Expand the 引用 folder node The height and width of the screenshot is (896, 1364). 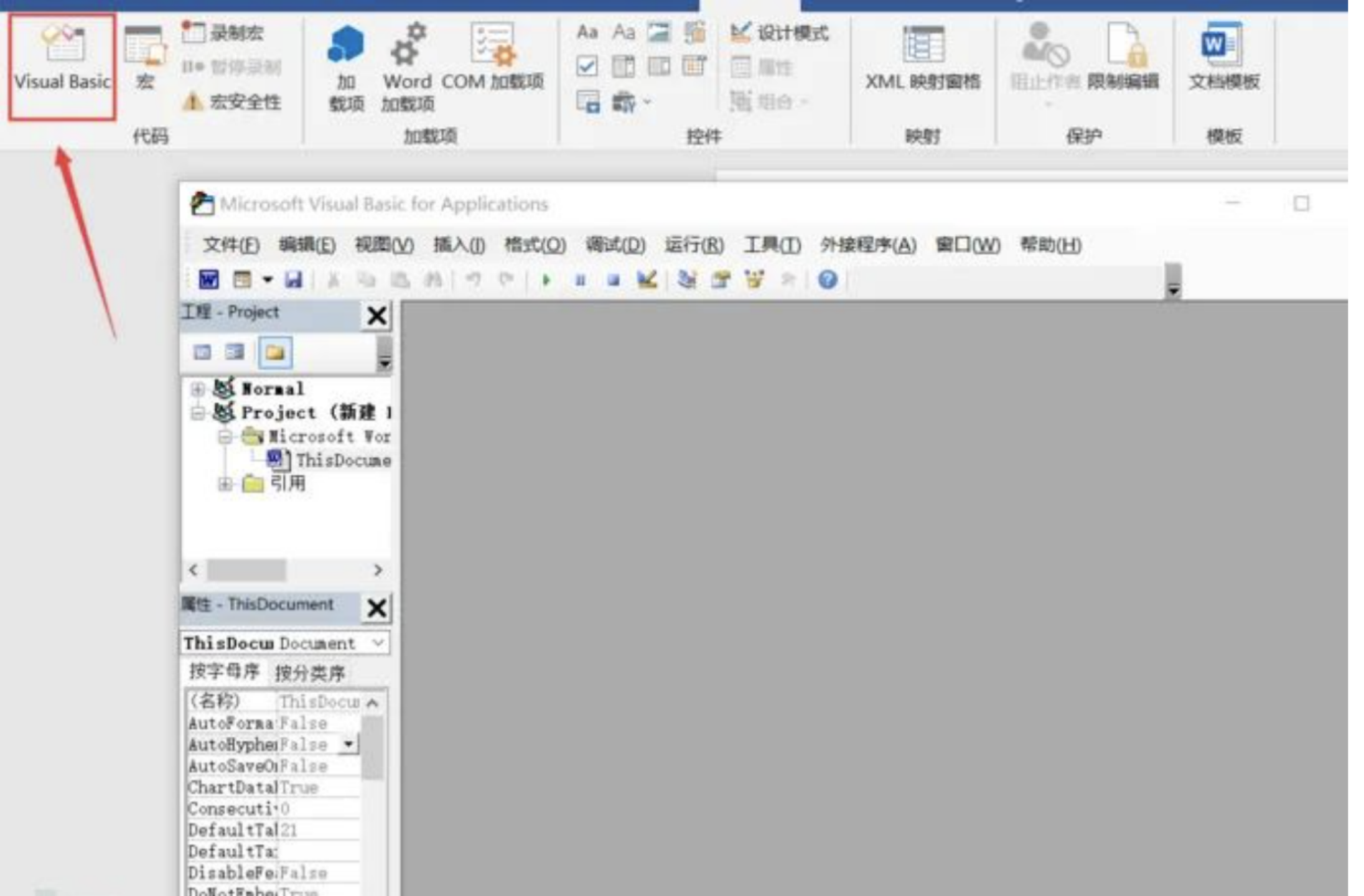point(225,483)
